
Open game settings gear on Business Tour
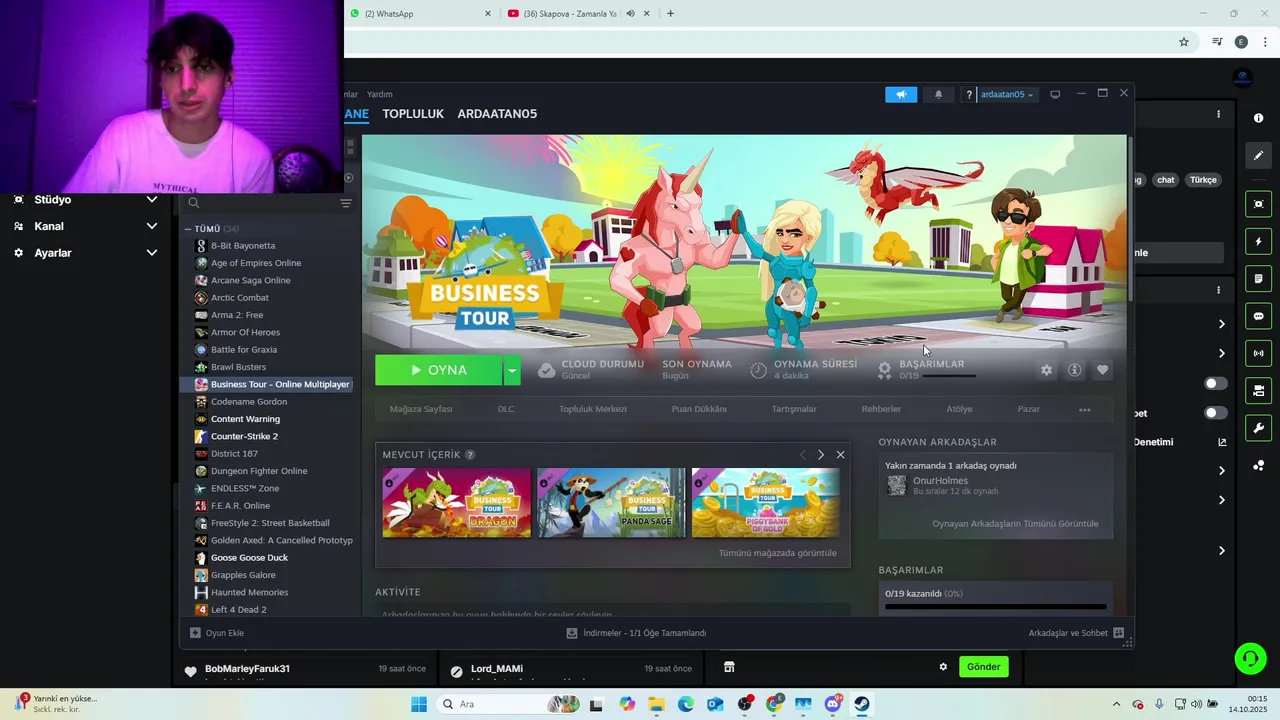[x=1046, y=370]
